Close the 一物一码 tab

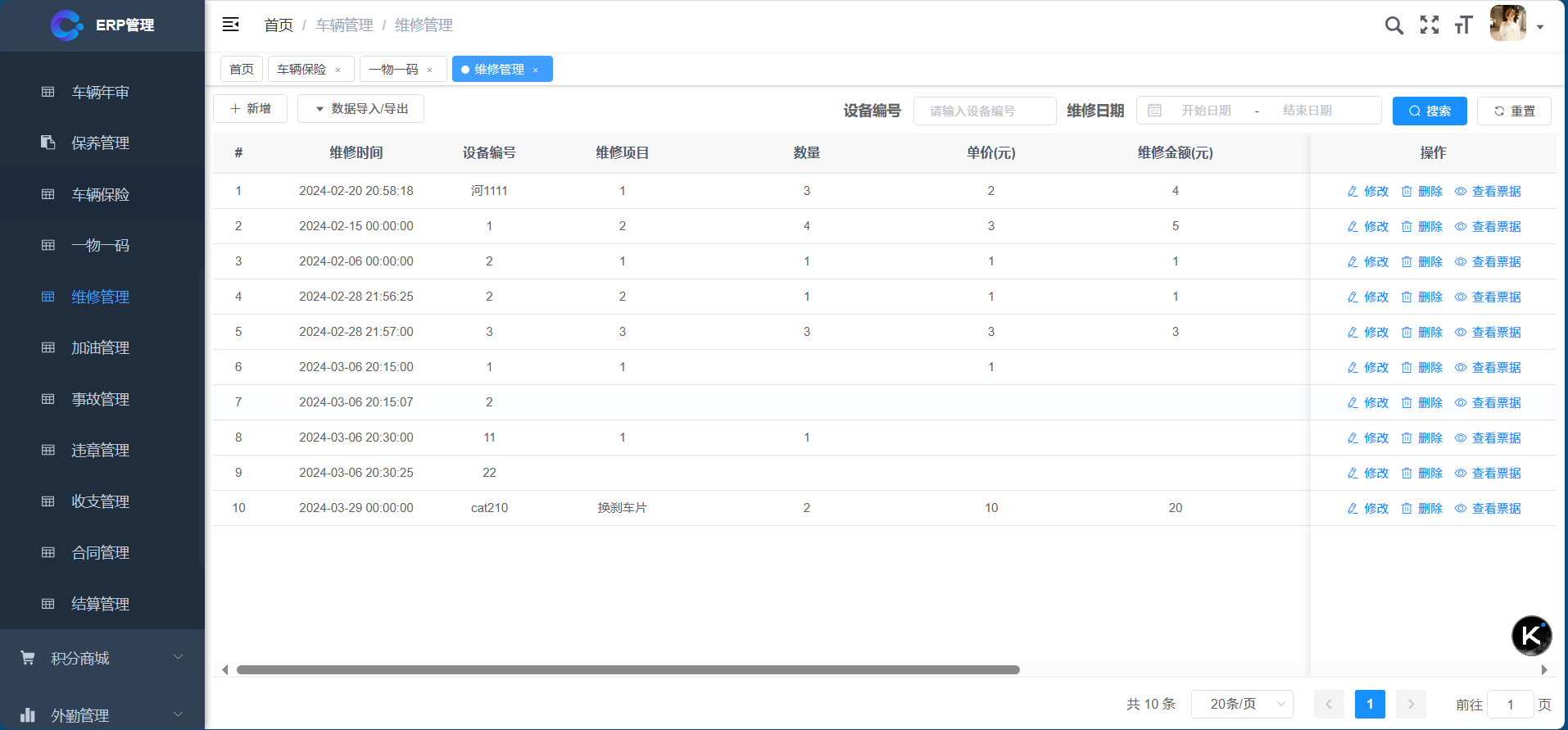(x=429, y=70)
